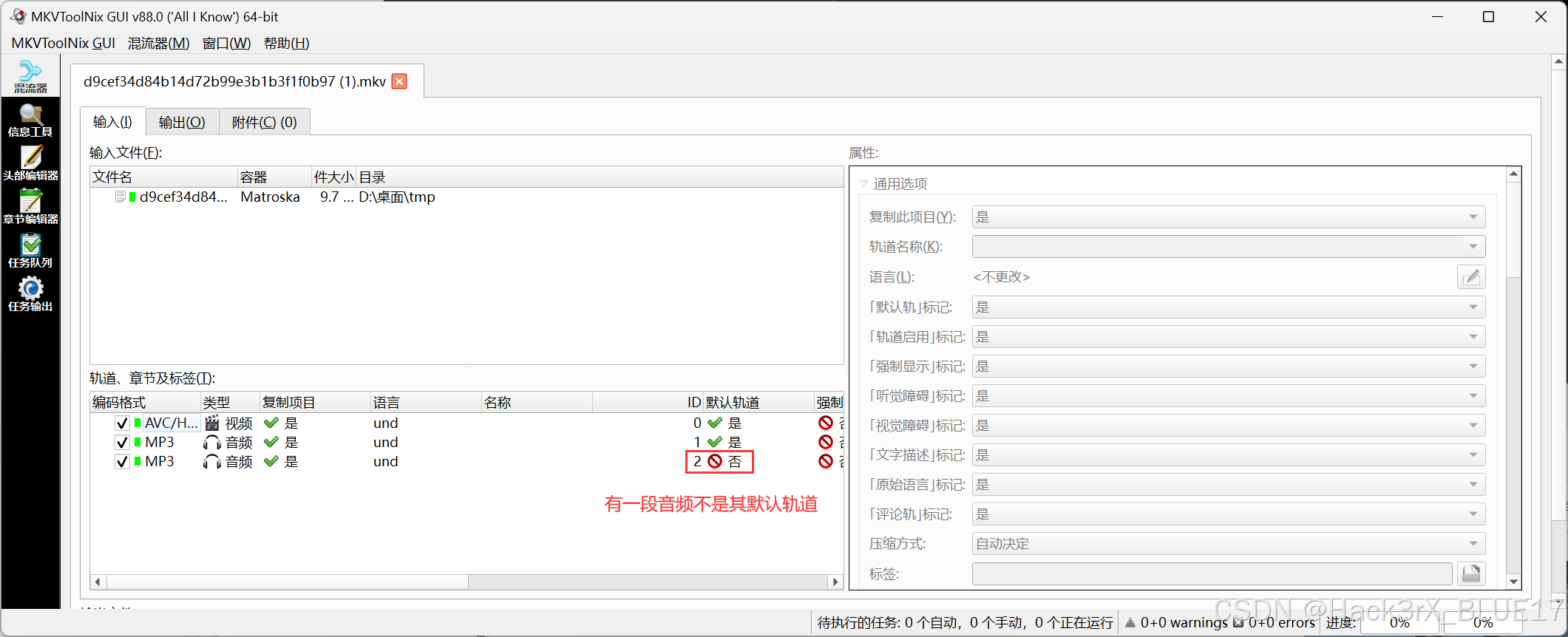1568x637 pixels.
Task: Click the green check 是 default for track 1
Action: pos(715,442)
